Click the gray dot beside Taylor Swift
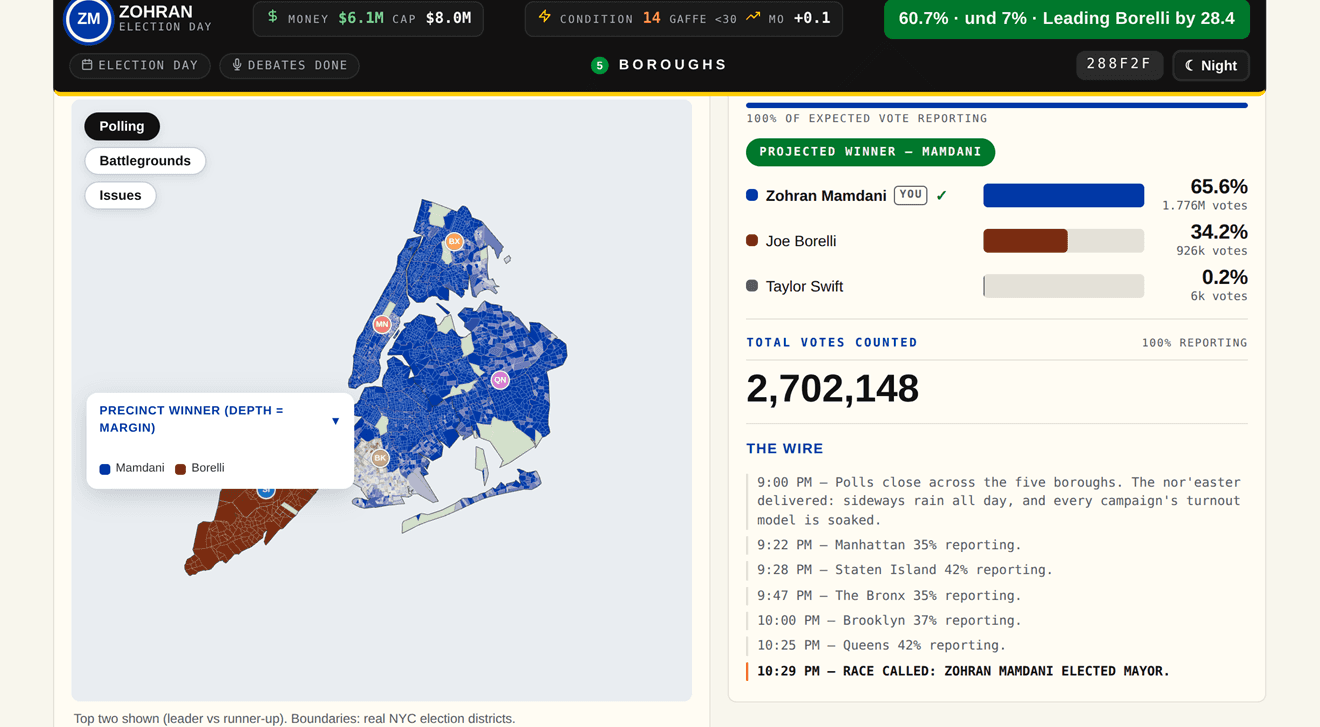 (752, 285)
